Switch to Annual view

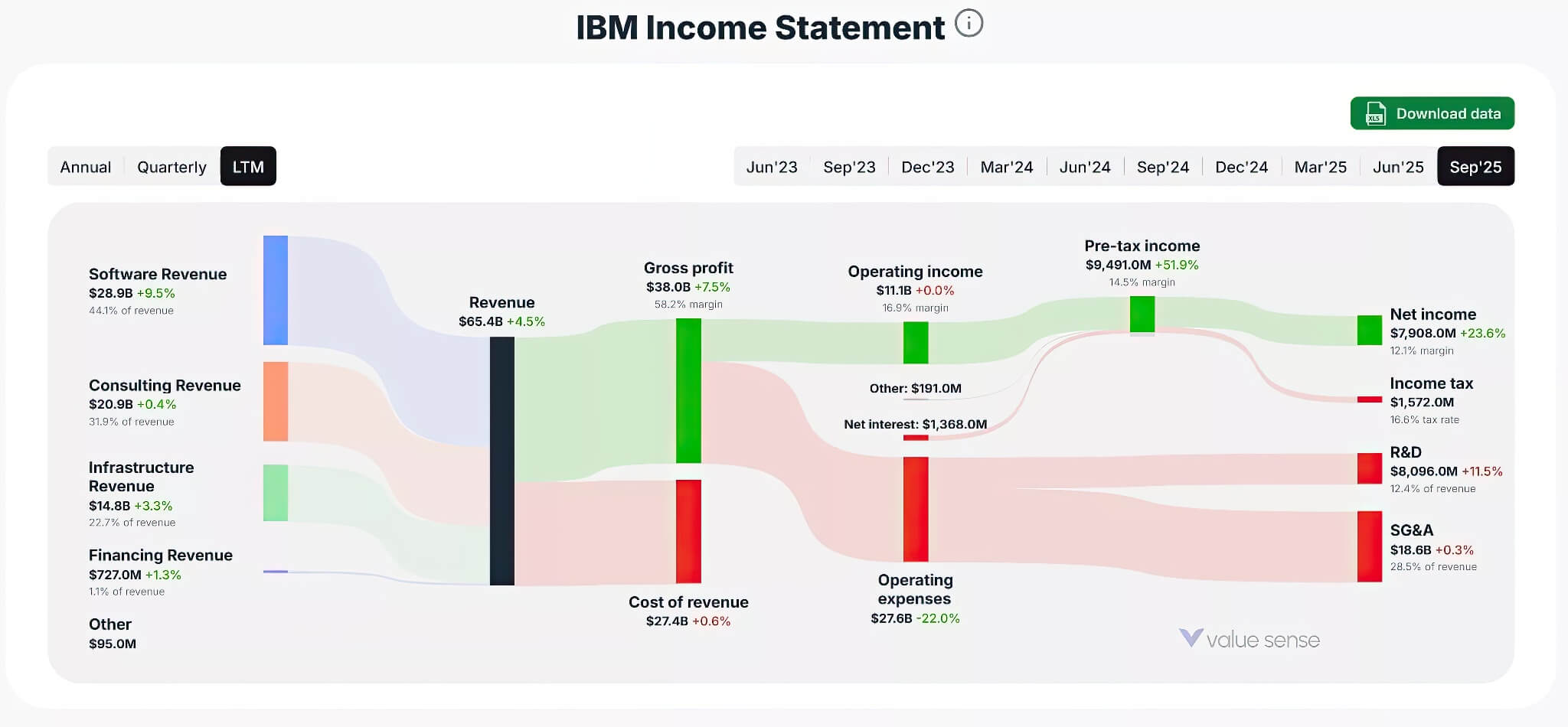tap(84, 166)
